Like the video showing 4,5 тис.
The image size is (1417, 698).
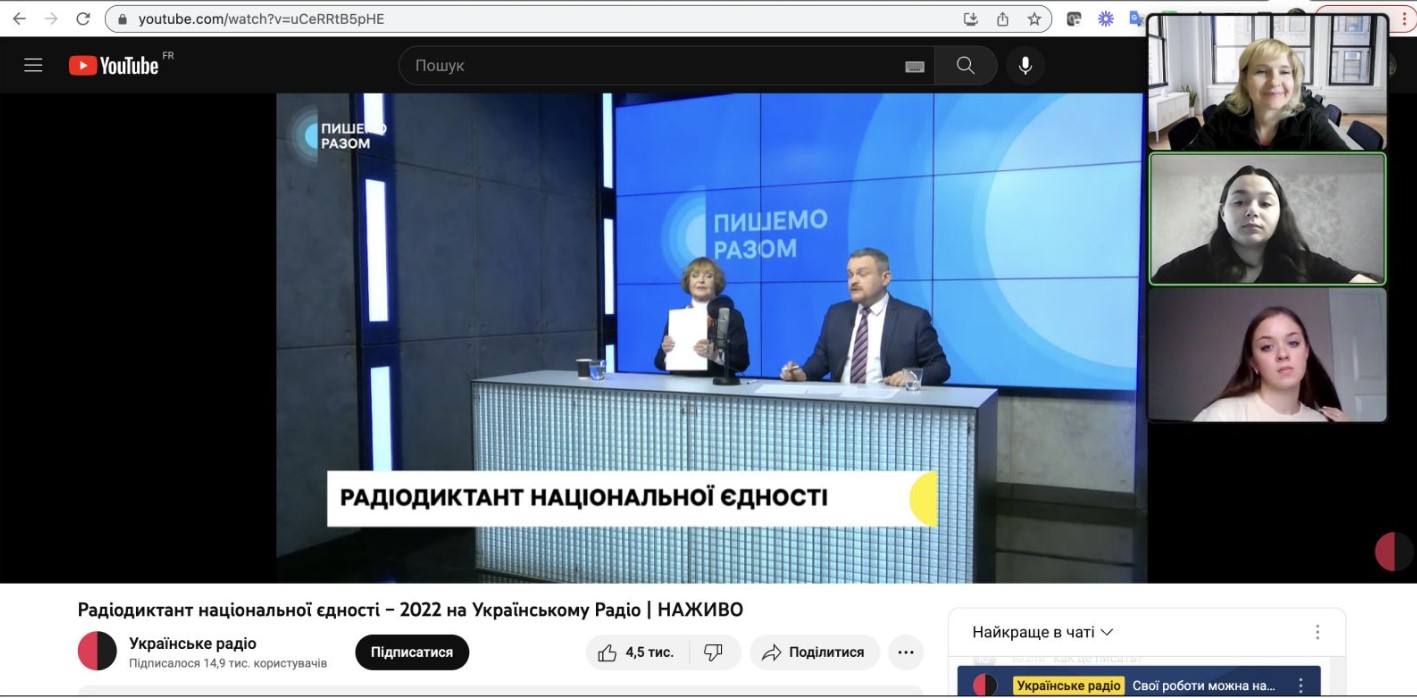[x=635, y=652]
